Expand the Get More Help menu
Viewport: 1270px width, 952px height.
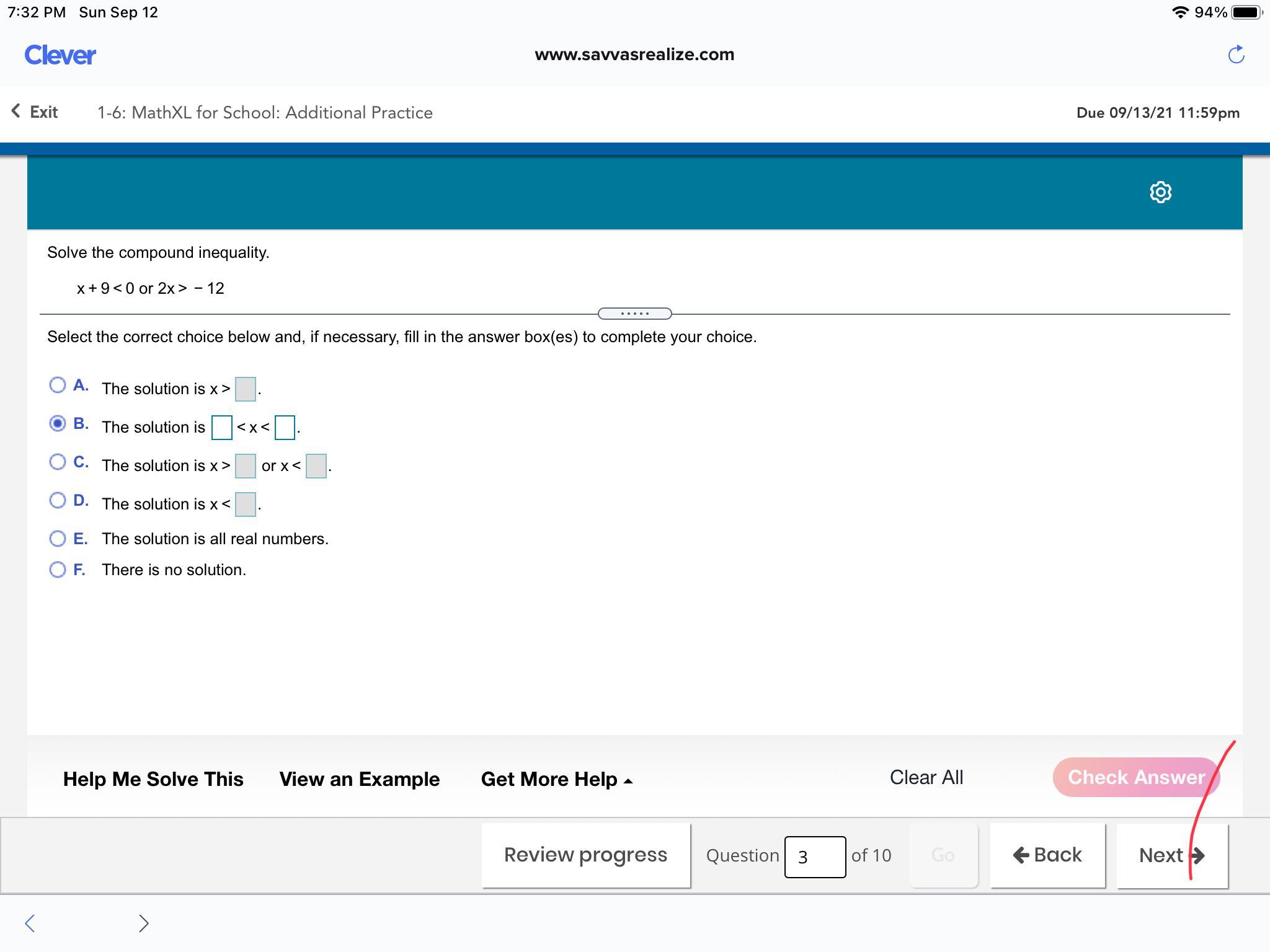(556, 779)
